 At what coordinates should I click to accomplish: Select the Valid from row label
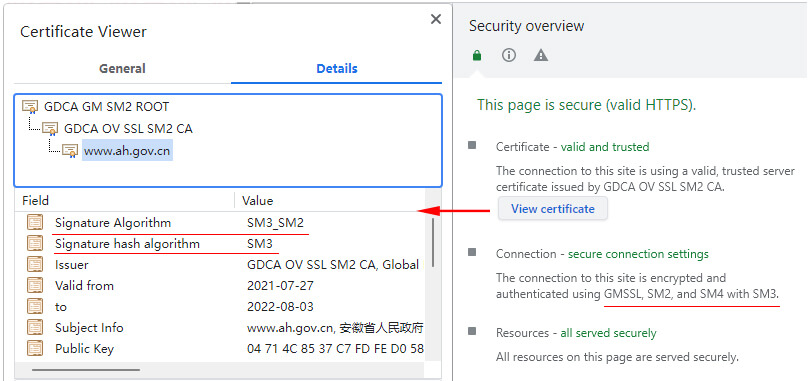pyautogui.click(x=84, y=285)
